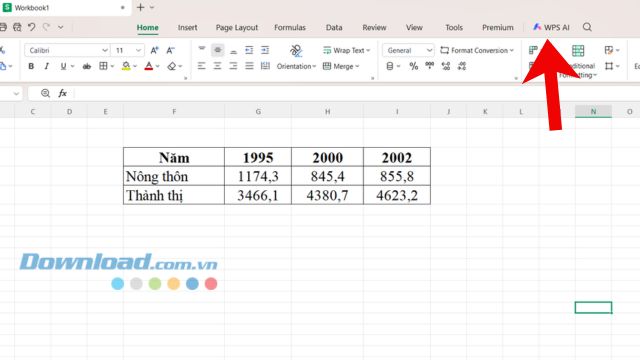The width and height of the screenshot is (640, 360).
Task: Click the cell containing Thành thị
Action: tap(174, 195)
